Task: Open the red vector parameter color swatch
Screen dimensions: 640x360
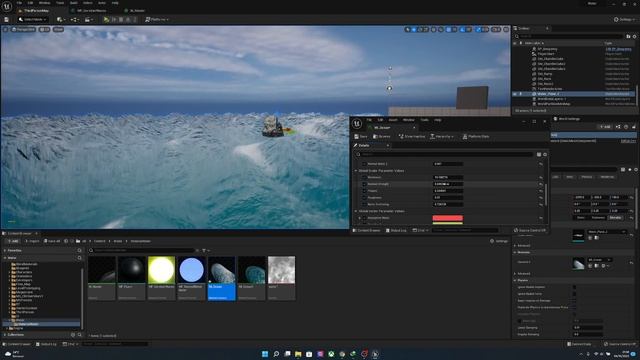Action: coord(447,218)
